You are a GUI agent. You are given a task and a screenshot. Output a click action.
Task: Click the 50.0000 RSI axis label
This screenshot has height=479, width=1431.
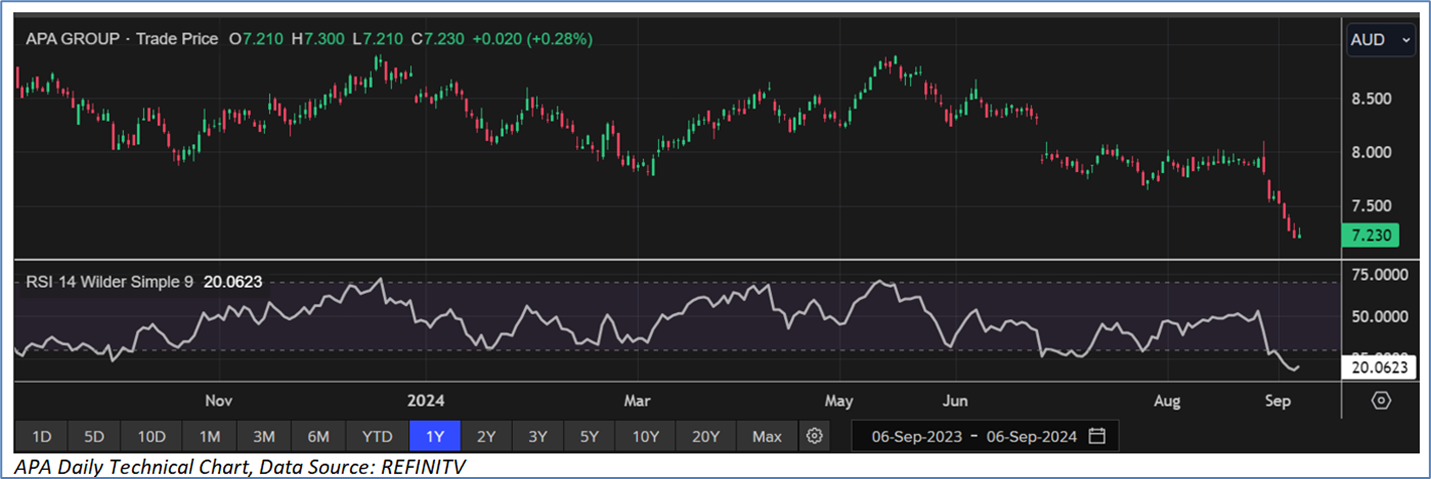coord(1381,316)
